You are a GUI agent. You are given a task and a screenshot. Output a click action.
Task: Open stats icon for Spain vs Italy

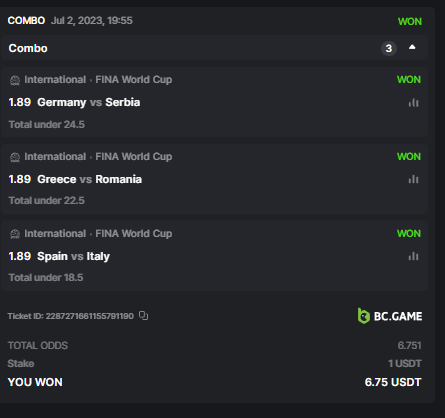[413, 256]
